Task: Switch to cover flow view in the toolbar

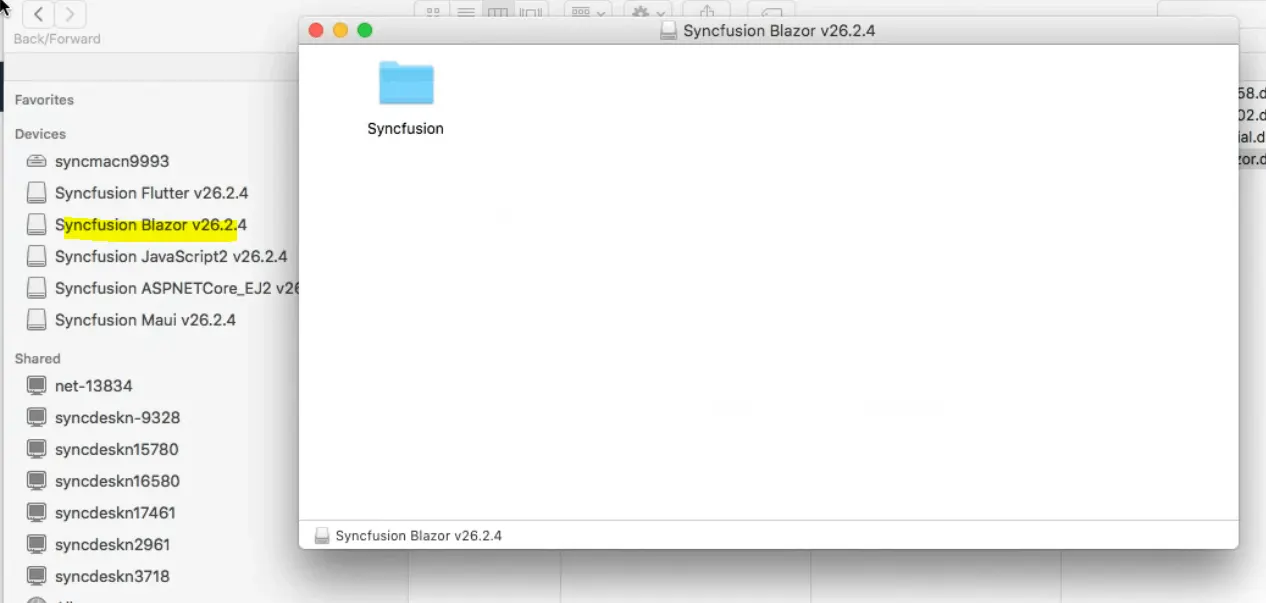Action: tap(530, 11)
